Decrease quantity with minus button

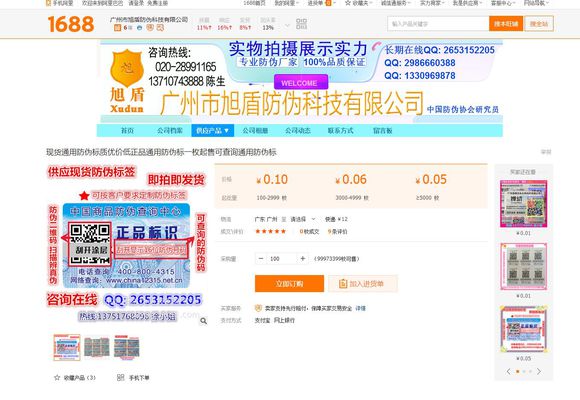point(261,259)
